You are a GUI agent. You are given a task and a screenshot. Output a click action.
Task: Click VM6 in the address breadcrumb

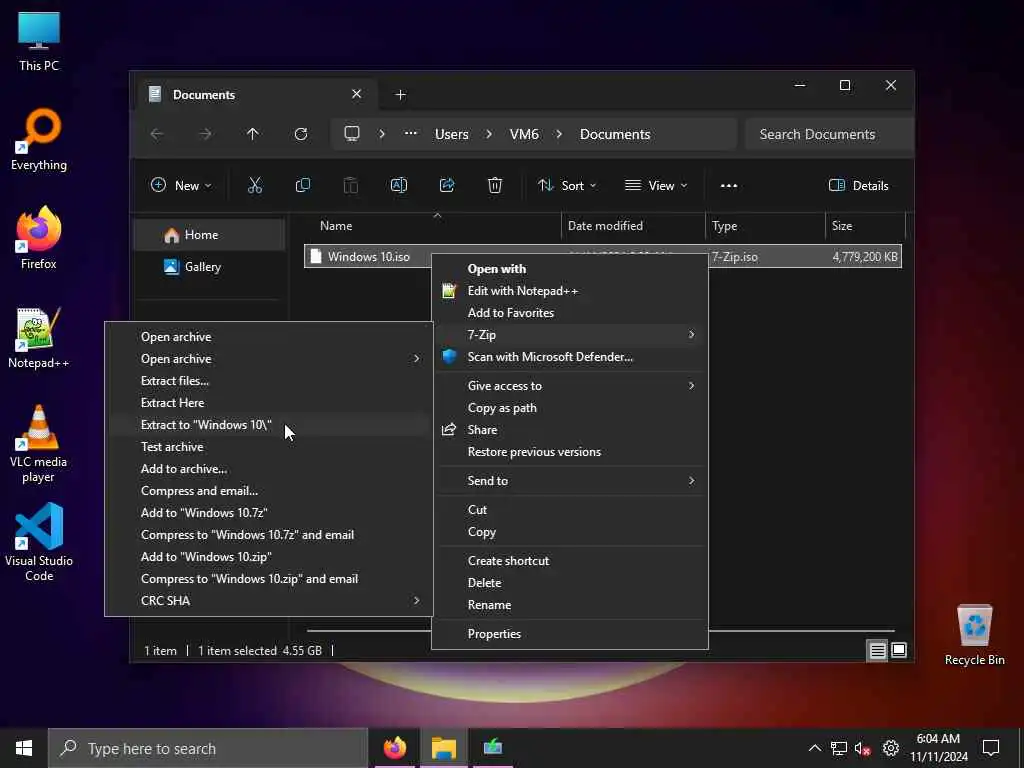pyautogui.click(x=524, y=134)
